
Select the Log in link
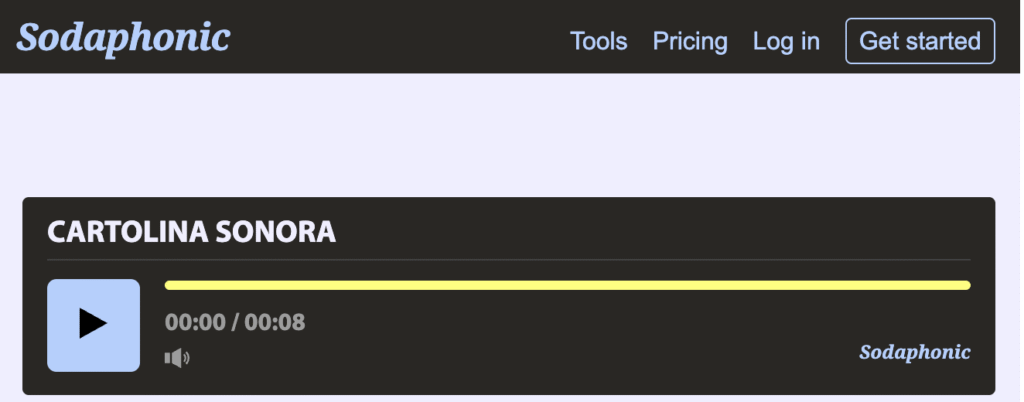pyautogui.click(x=786, y=41)
